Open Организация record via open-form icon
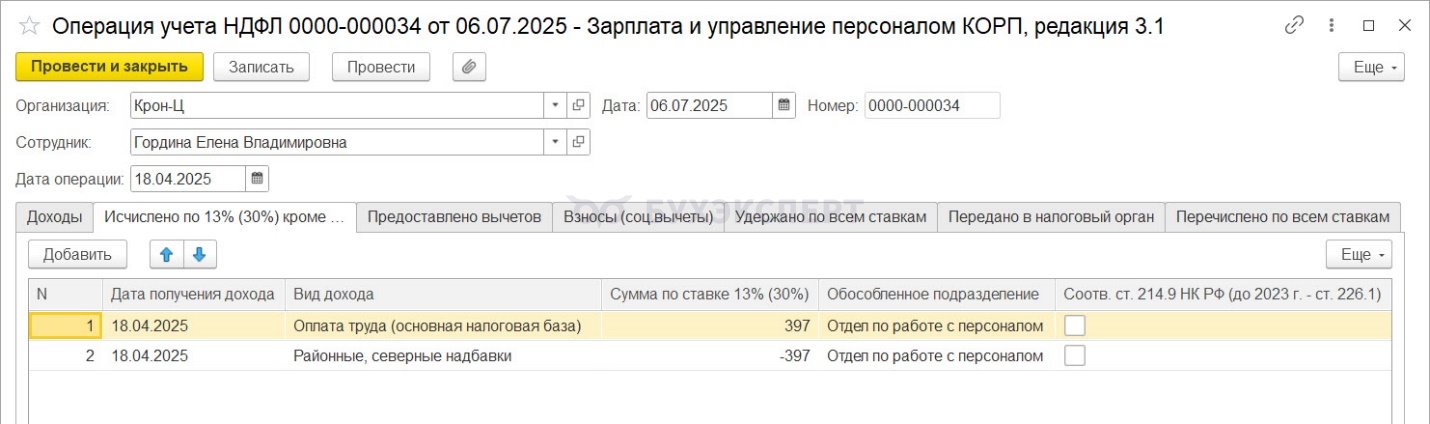 click(x=578, y=105)
